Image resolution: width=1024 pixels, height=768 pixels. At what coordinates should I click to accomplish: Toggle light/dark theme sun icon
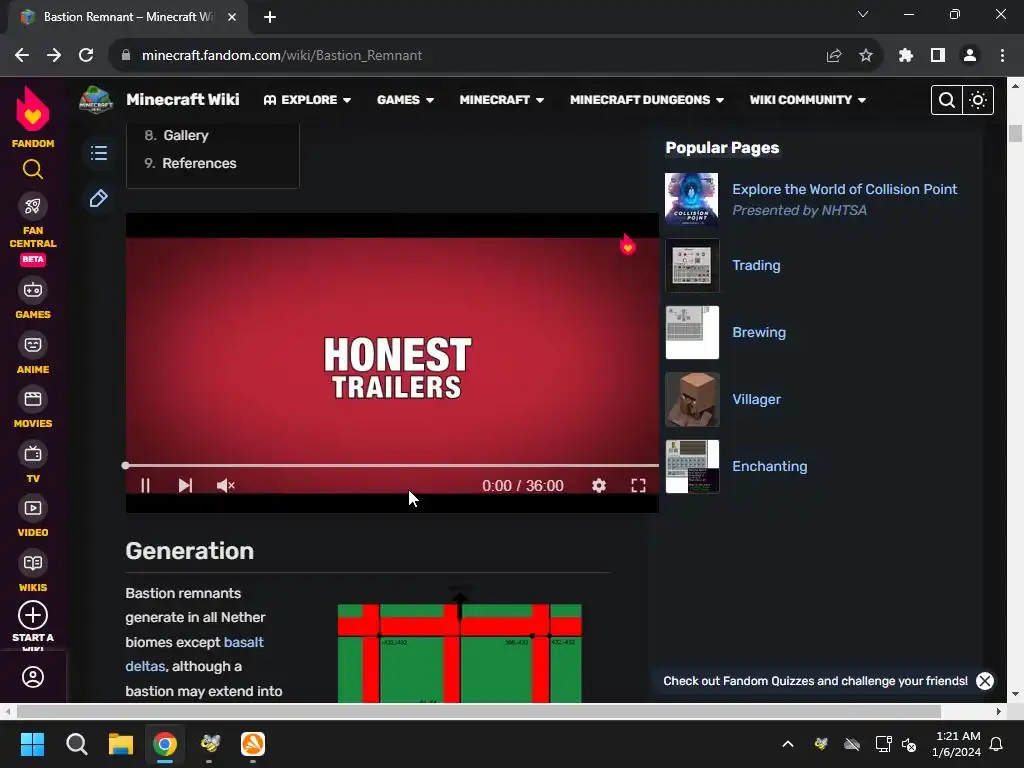pyautogui.click(x=978, y=100)
